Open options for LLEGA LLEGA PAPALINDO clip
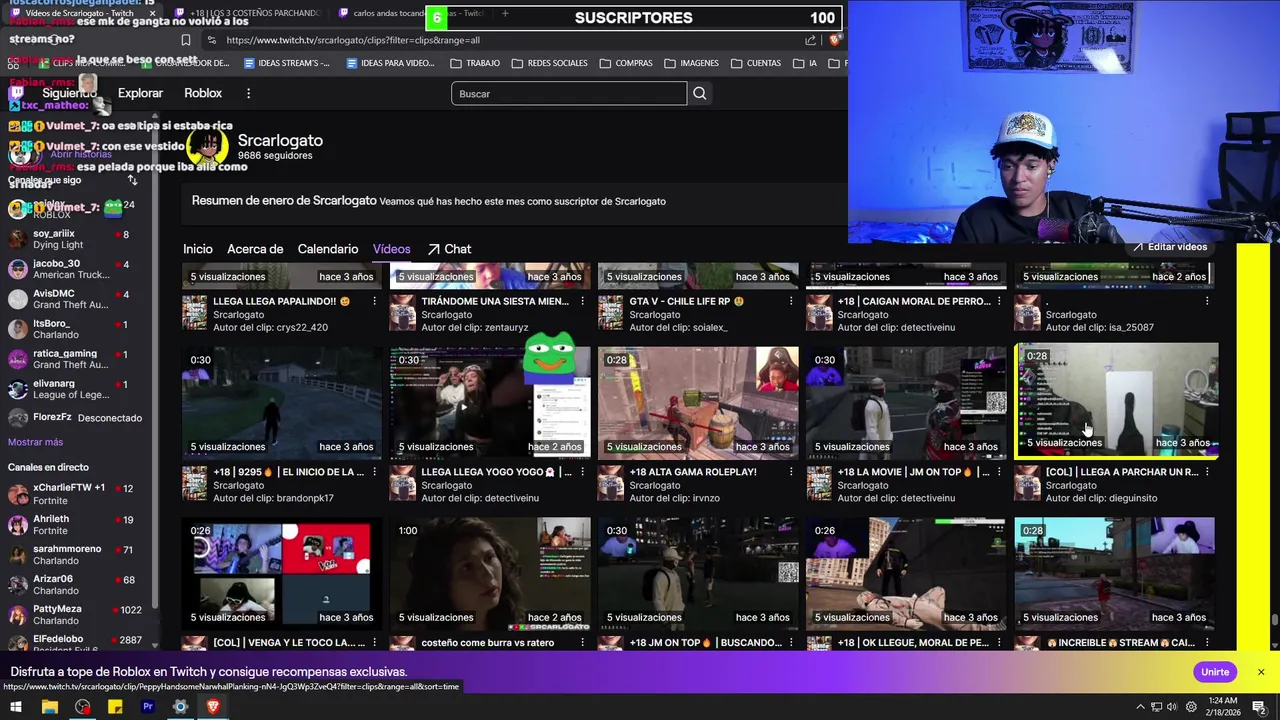The image size is (1280, 720). [374, 301]
